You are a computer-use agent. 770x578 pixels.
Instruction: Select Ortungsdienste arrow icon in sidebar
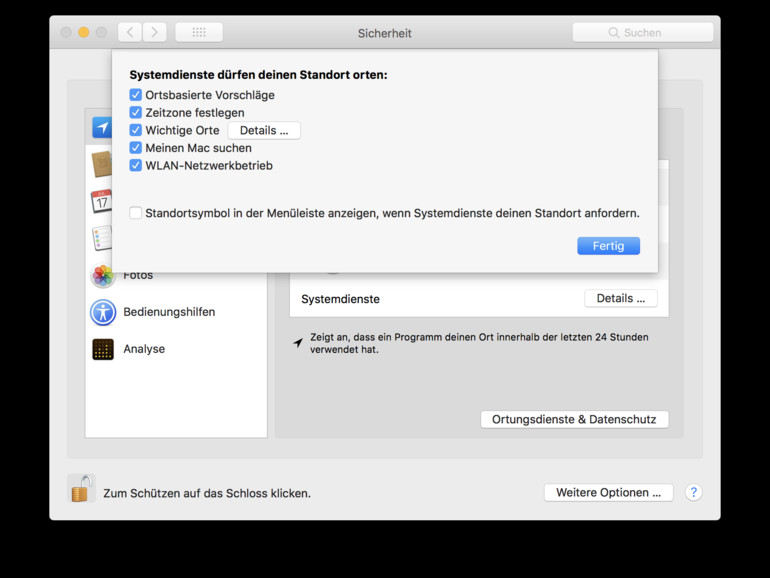[x=102, y=128]
